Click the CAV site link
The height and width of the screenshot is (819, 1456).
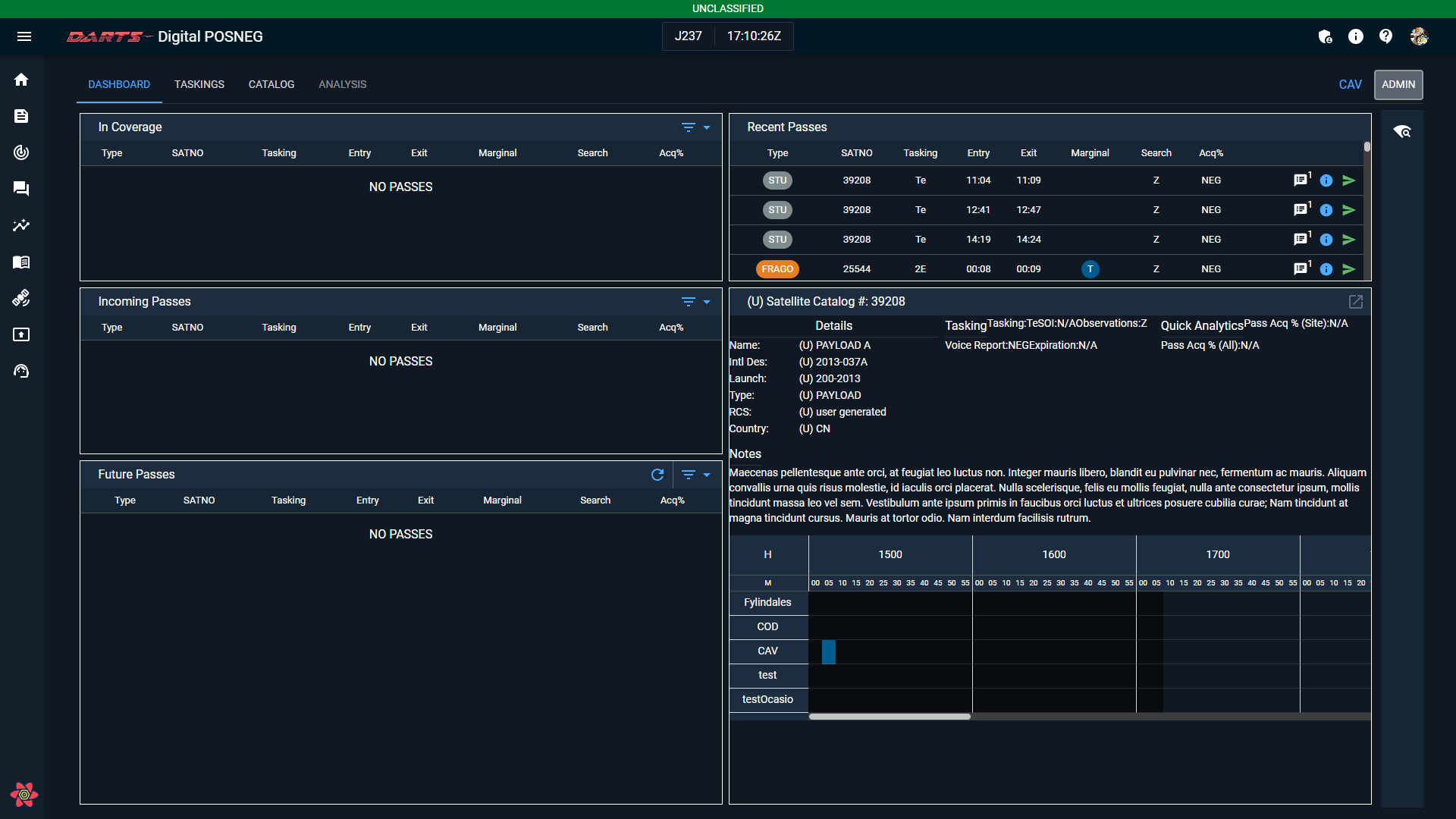(1350, 85)
